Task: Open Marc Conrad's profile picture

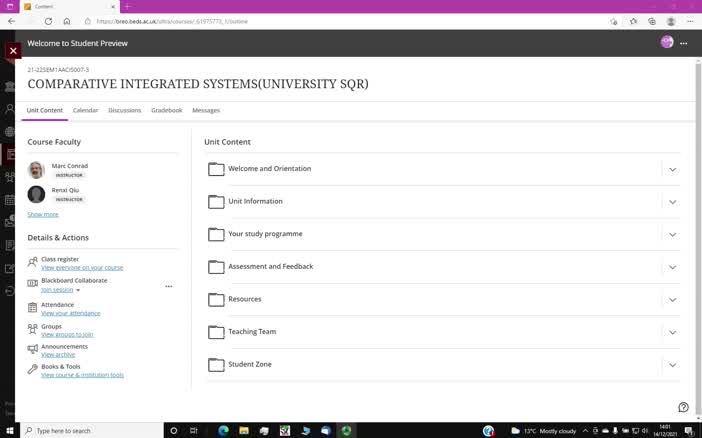Action: (x=36, y=170)
